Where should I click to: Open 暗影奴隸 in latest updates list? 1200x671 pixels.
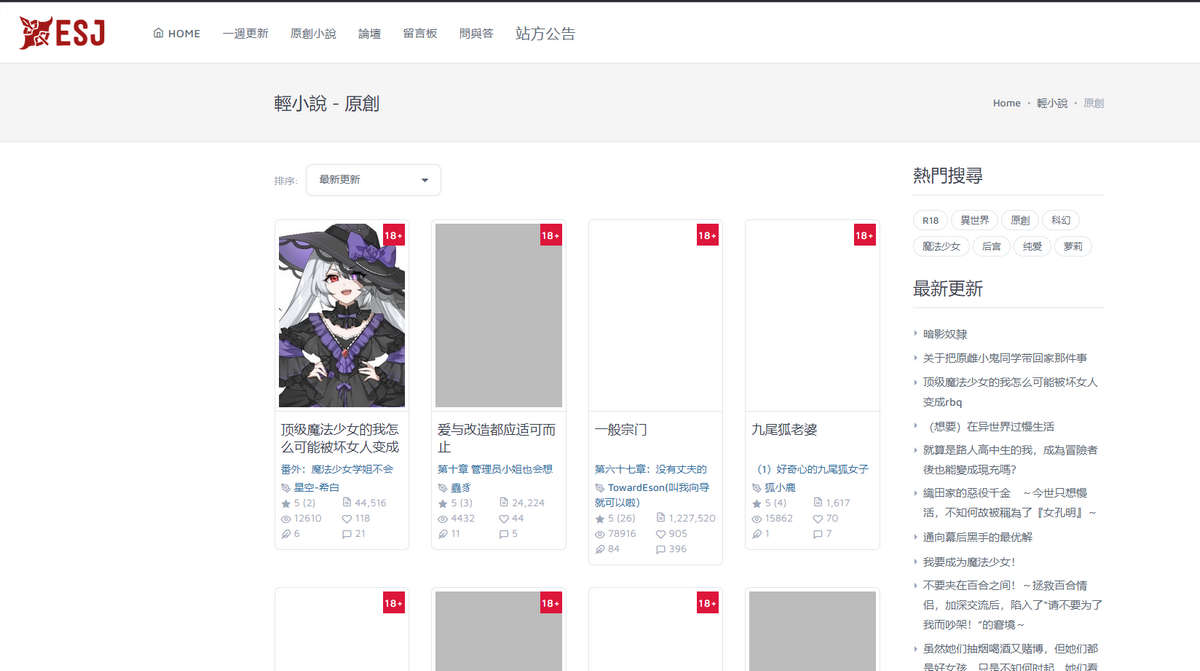click(945, 334)
